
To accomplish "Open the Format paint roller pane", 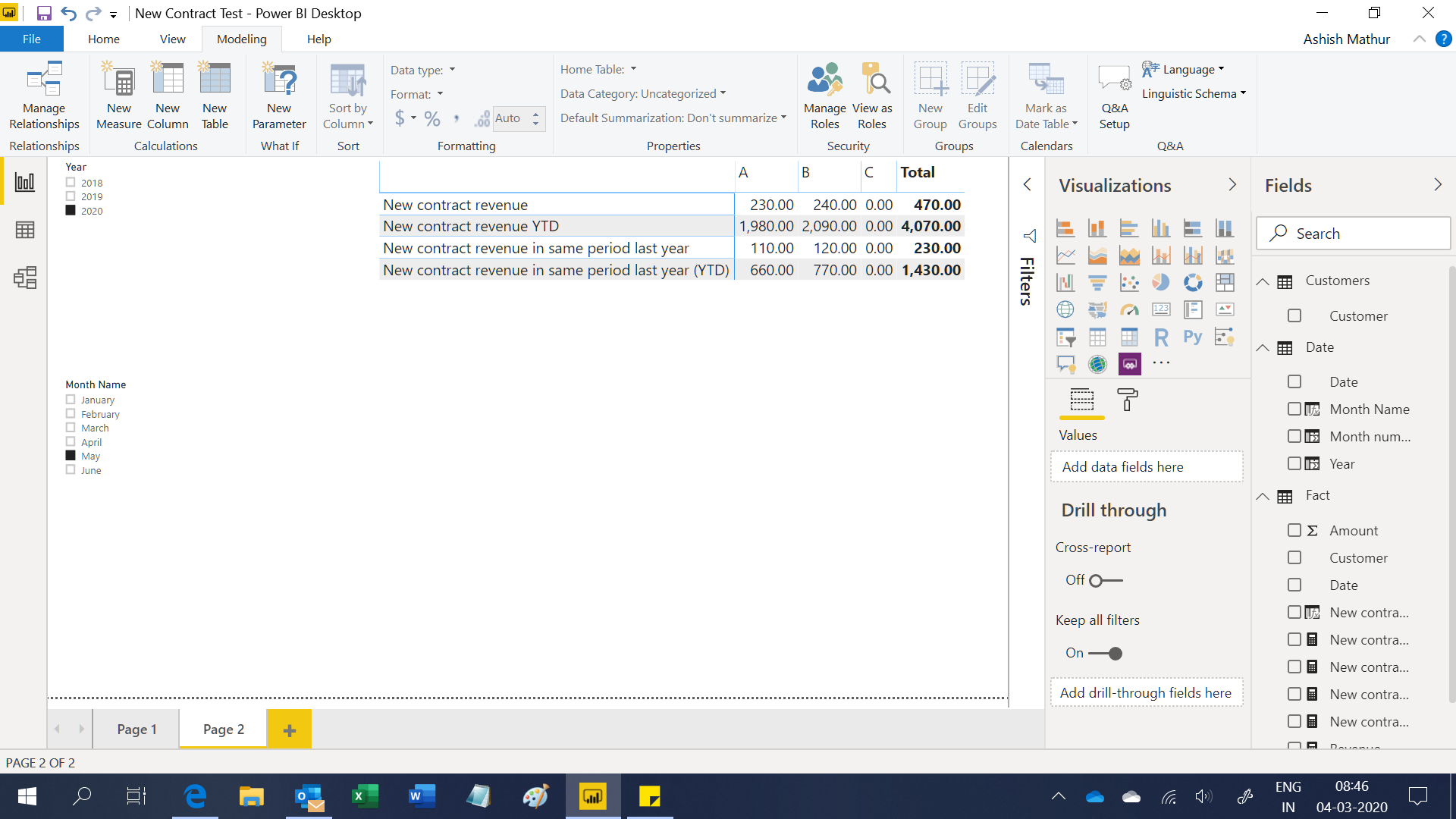I will tap(1127, 400).
